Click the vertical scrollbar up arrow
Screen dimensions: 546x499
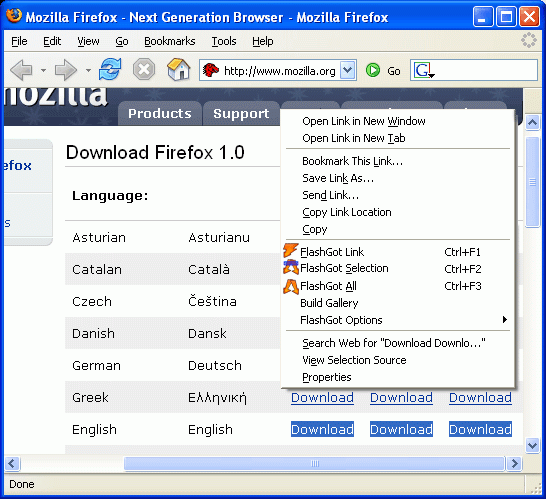(x=532, y=122)
